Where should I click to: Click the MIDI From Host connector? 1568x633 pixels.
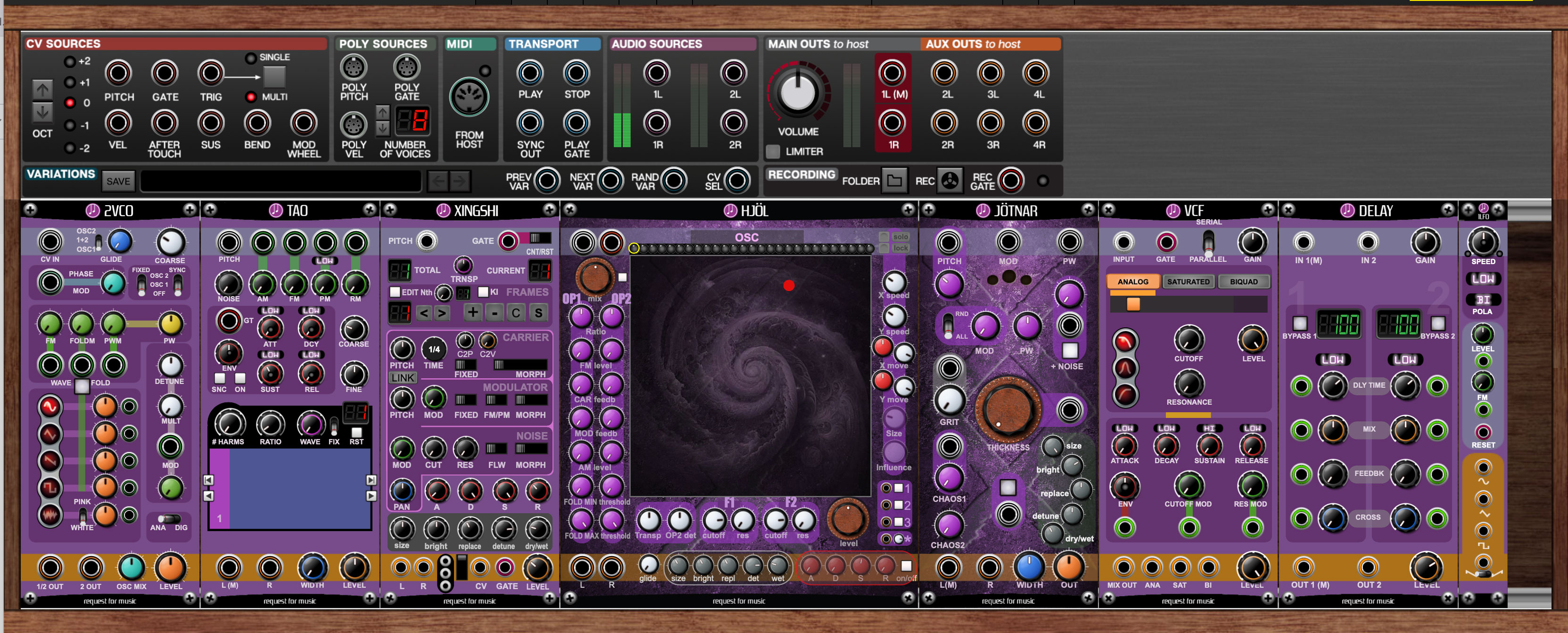(x=469, y=98)
